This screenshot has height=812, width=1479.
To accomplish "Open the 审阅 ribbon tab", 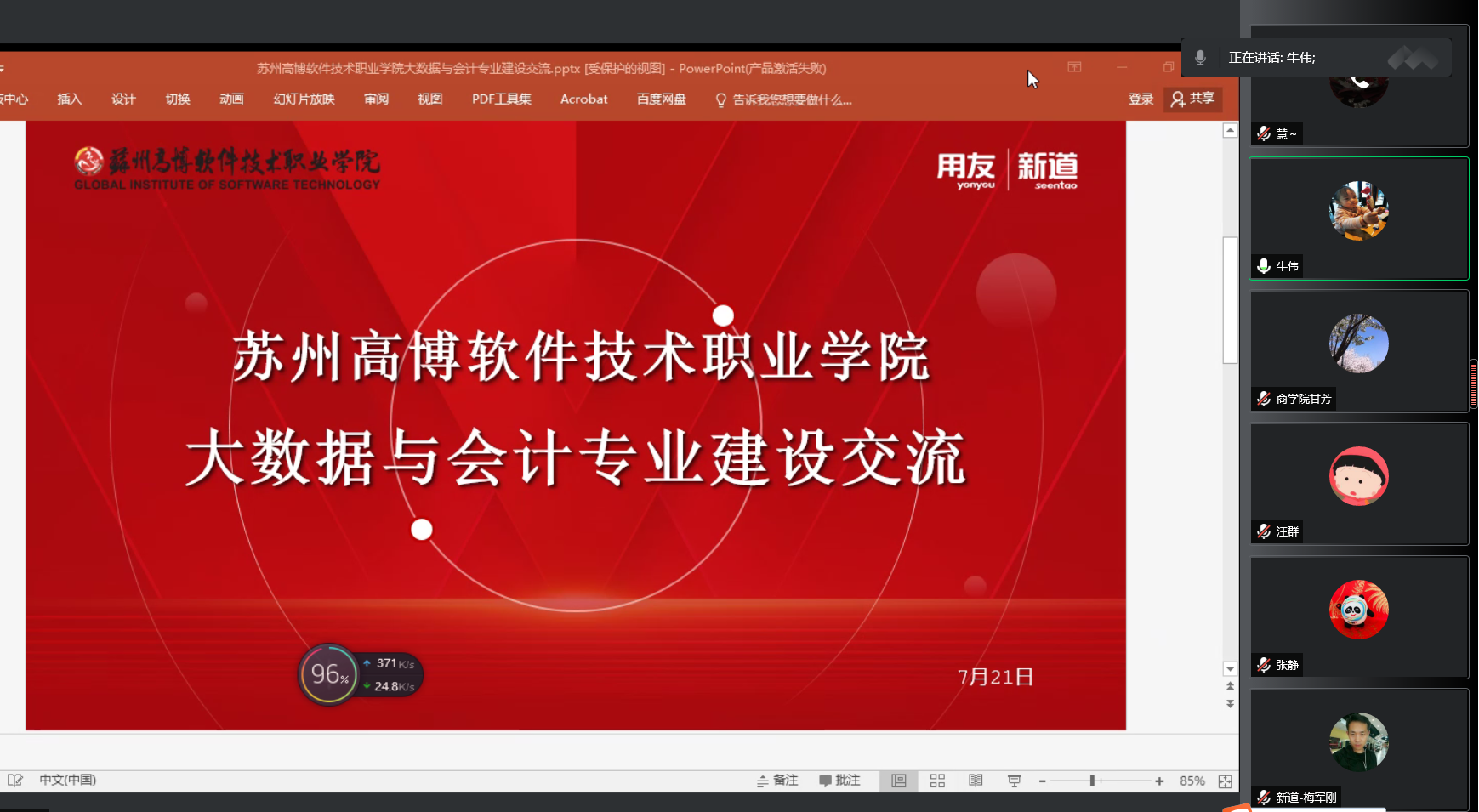I will (376, 99).
